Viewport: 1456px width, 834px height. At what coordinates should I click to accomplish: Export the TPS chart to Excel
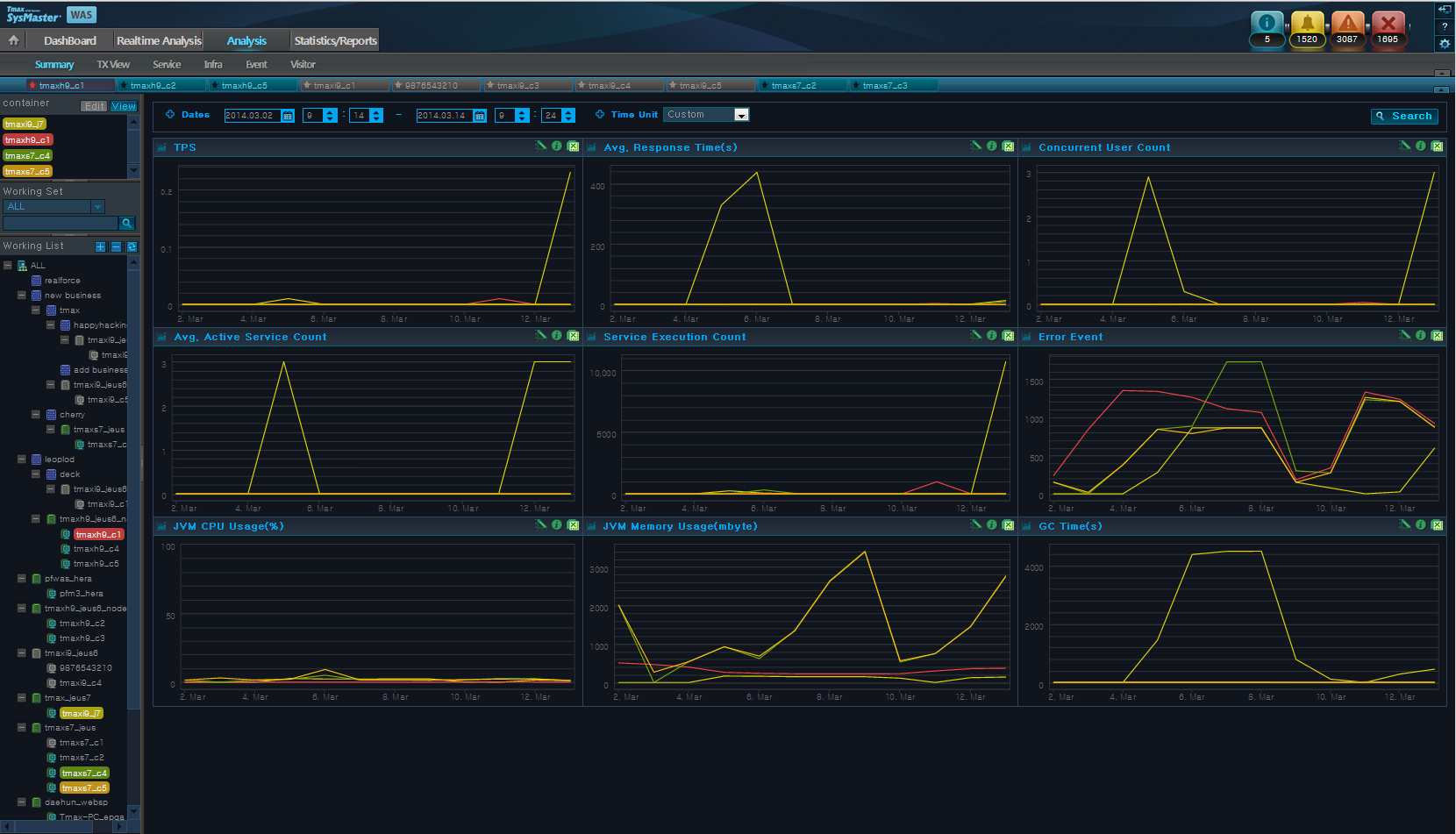pyautogui.click(x=573, y=146)
